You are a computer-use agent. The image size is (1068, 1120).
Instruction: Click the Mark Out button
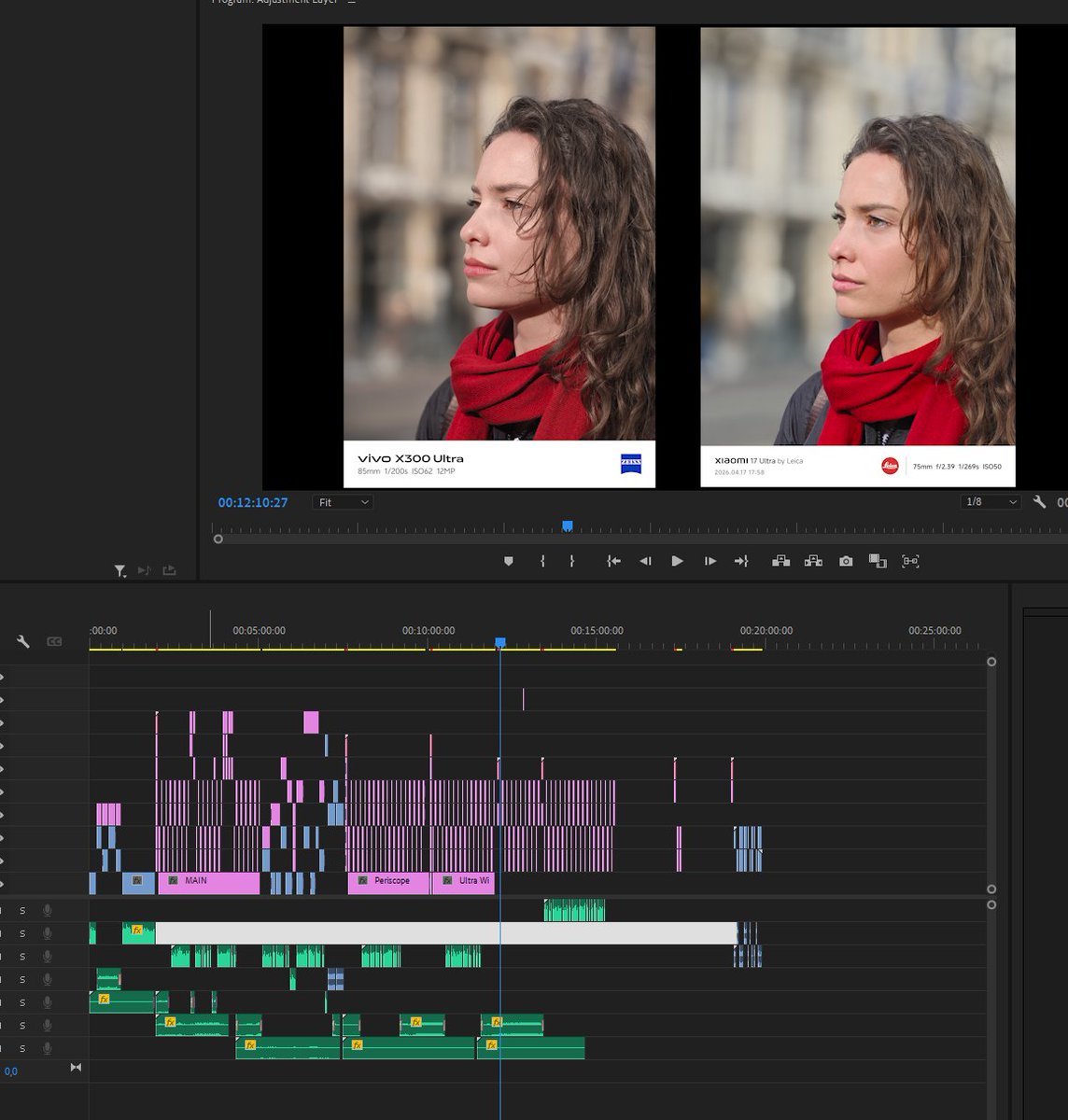tap(571, 561)
